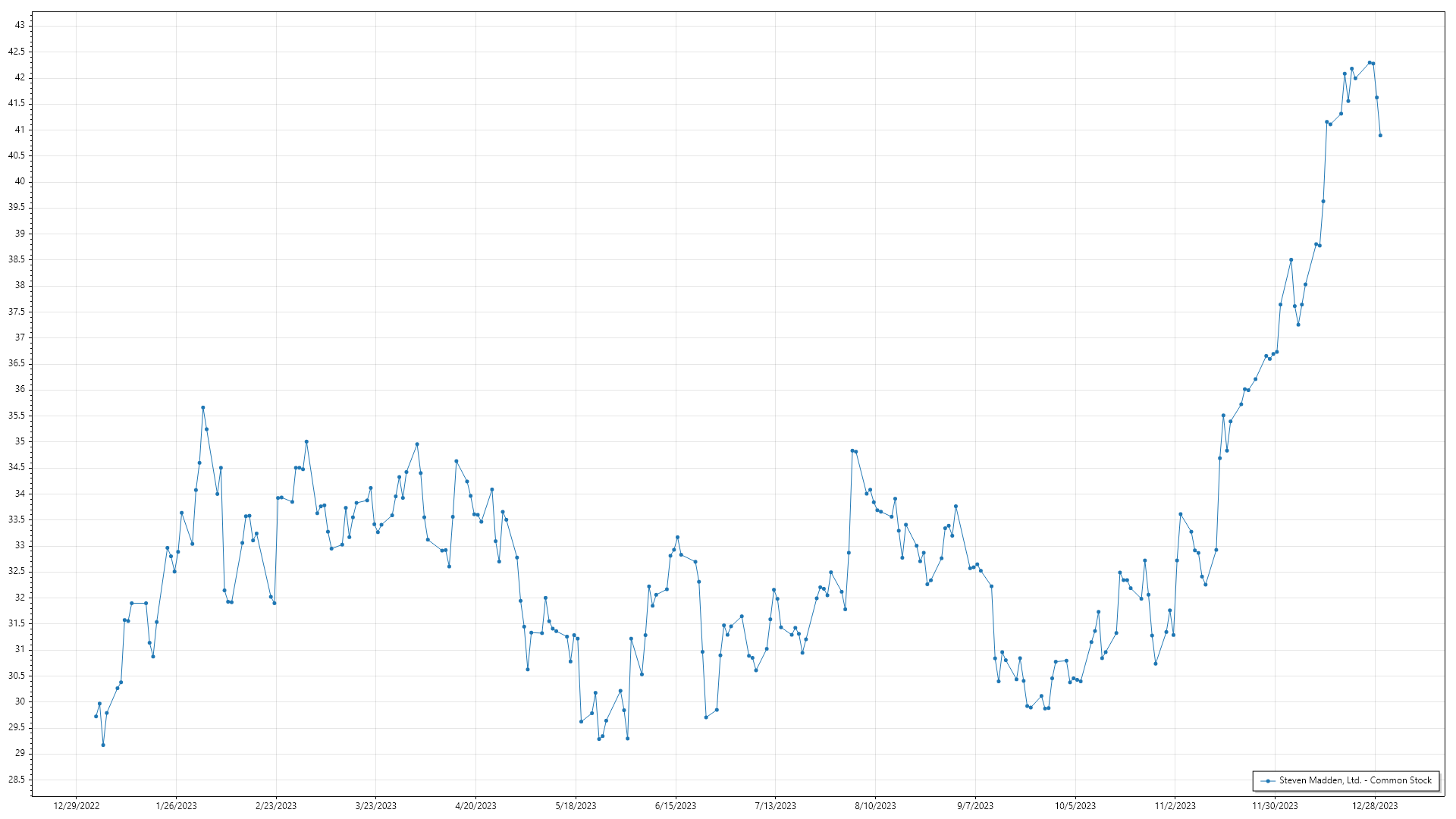Image resolution: width=1456 pixels, height=819 pixels.
Task: Click the lowest data point near 29.2 in January
Action: coord(103,745)
